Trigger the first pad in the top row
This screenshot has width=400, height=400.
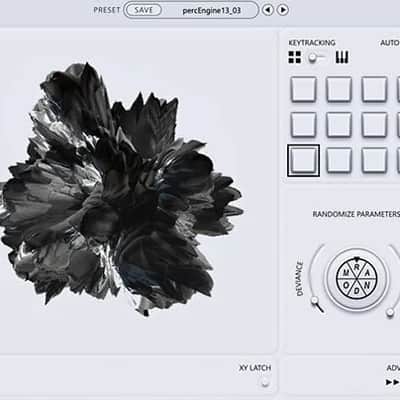coord(304,89)
